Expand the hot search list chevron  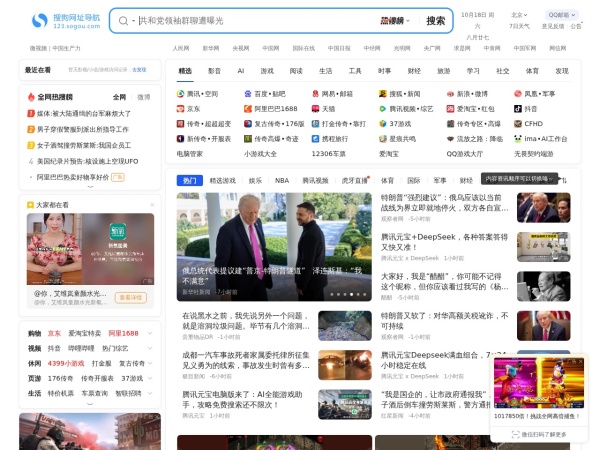coord(90,187)
